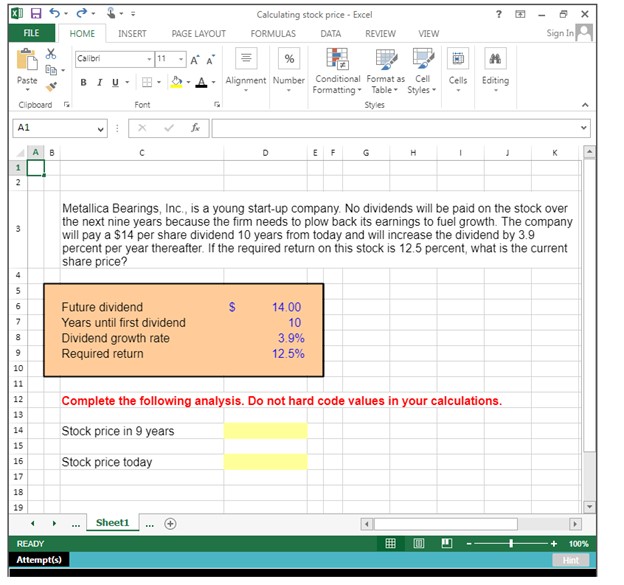This screenshot has width=624, height=585.
Task: Click the Cell Styles icon
Action: [x=423, y=58]
